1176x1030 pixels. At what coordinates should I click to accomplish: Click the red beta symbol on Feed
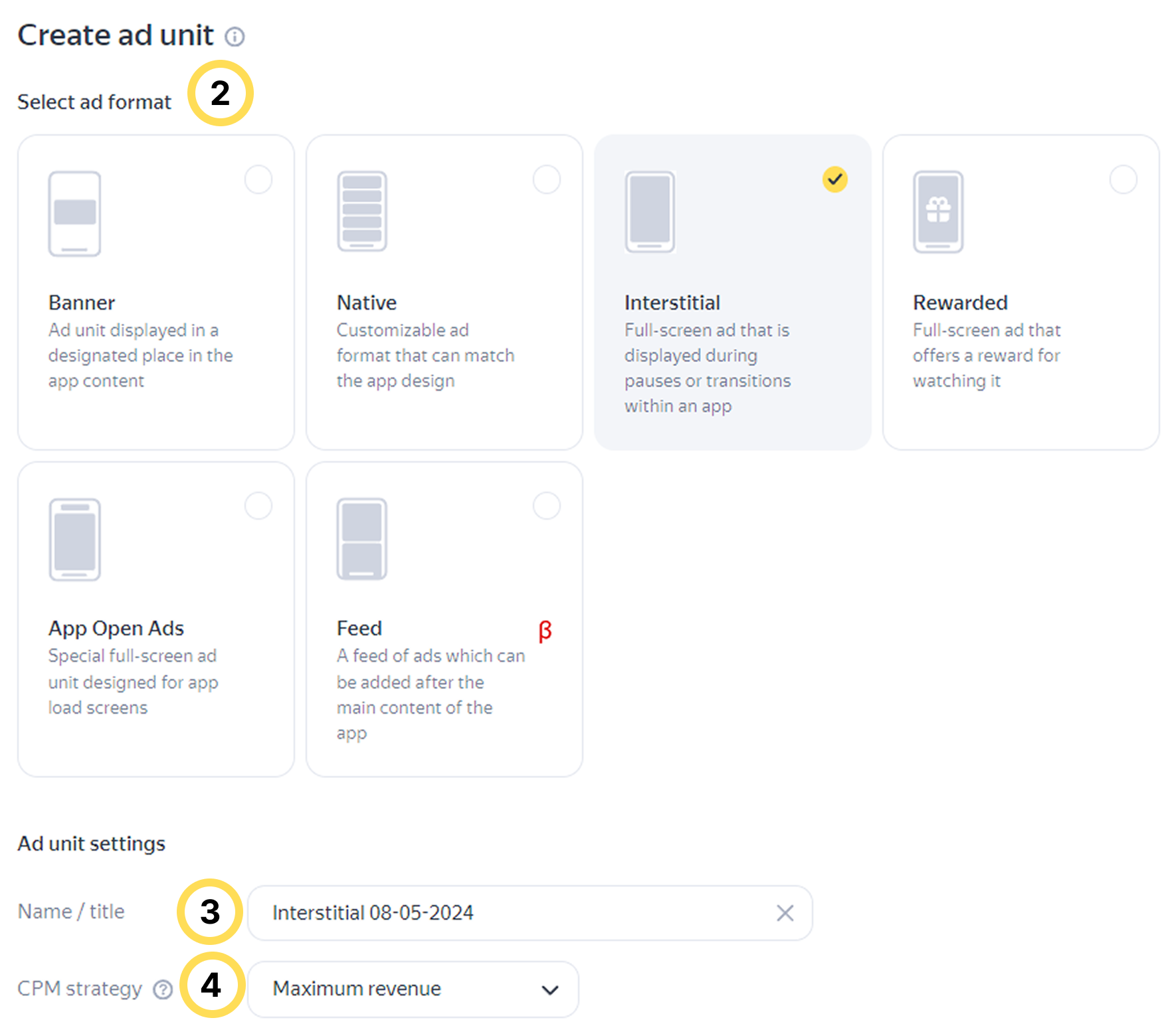pos(545,630)
